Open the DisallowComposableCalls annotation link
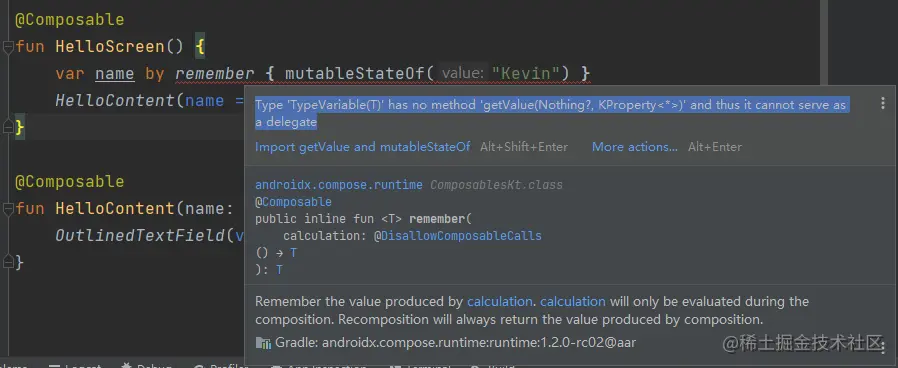The width and height of the screenshot is (898, 368). (462, 236)
